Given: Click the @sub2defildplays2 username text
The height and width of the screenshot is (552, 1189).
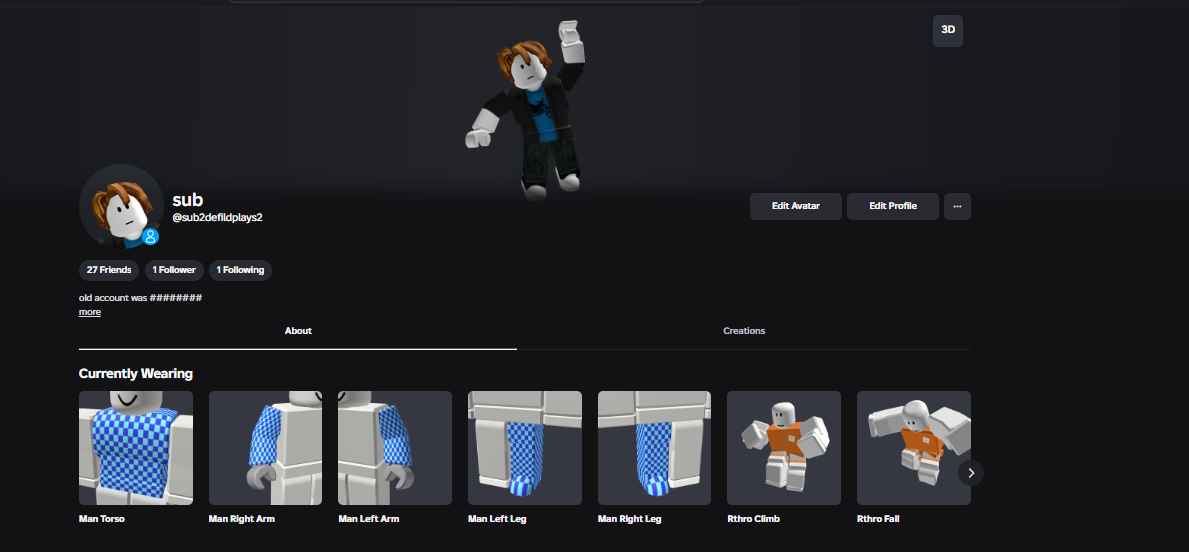Looking at the screenshot, I should click(x=218, y=218).
